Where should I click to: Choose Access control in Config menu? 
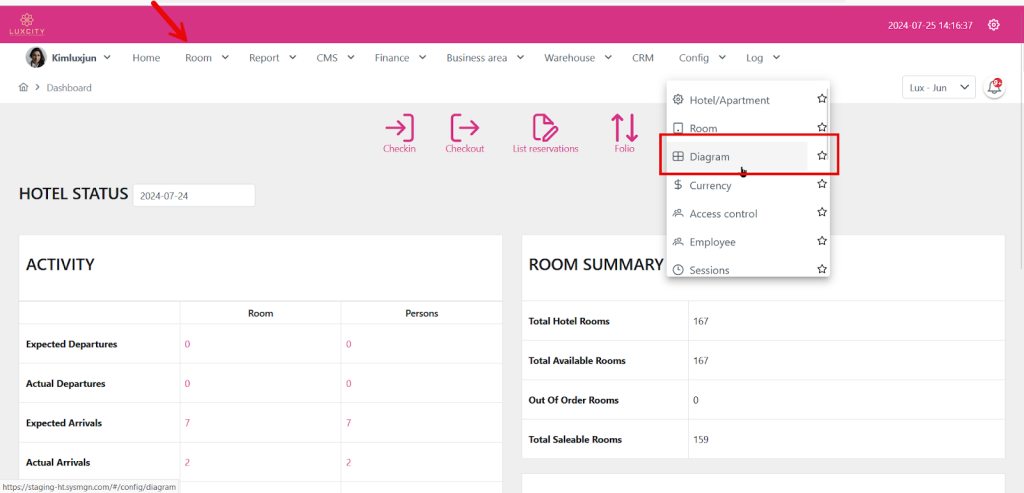[x=723, y=214]
